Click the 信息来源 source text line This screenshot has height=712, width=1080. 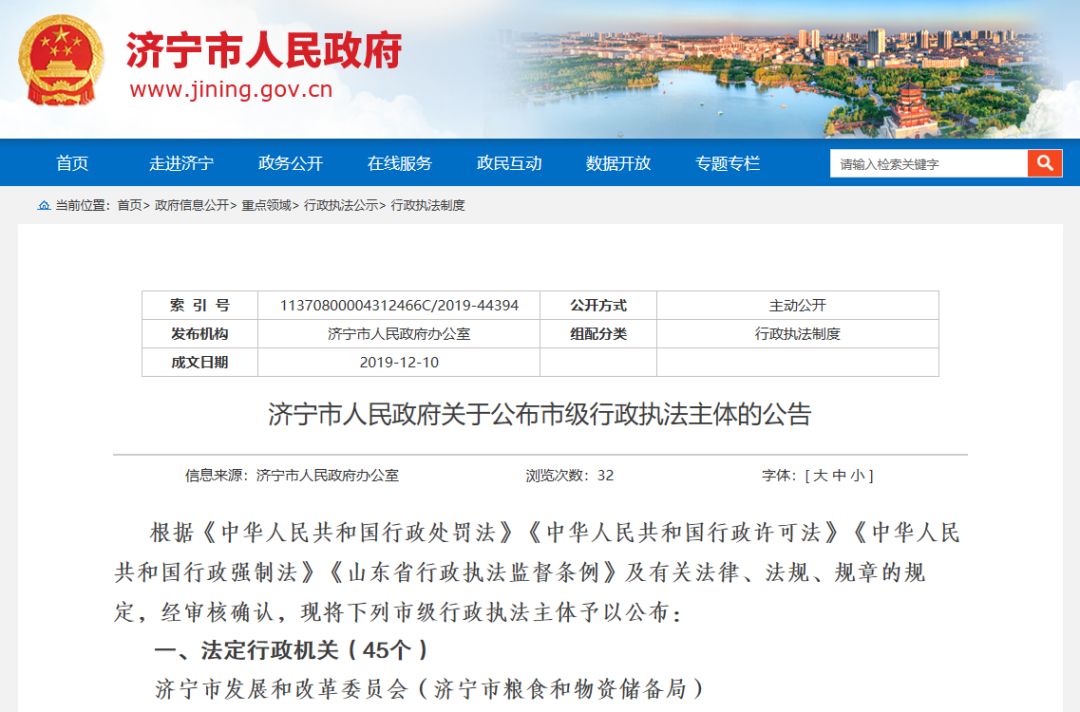pyautogui.click(x=292, y=475)
